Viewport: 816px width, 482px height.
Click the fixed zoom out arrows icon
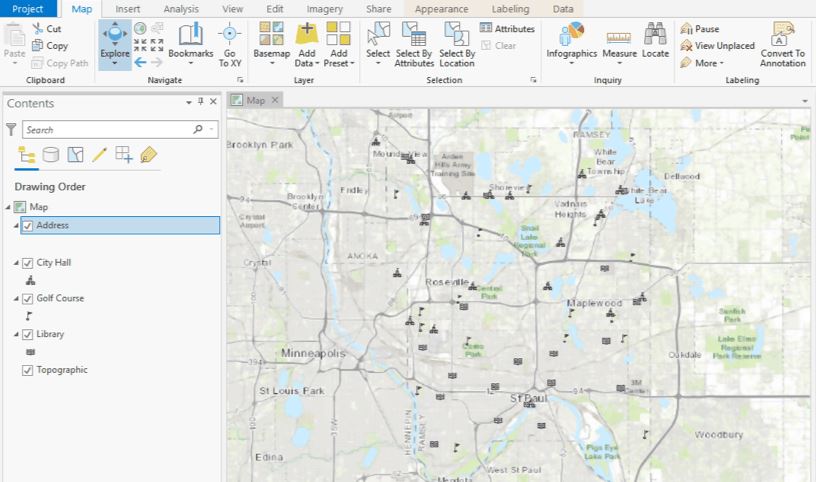[157, 45]
